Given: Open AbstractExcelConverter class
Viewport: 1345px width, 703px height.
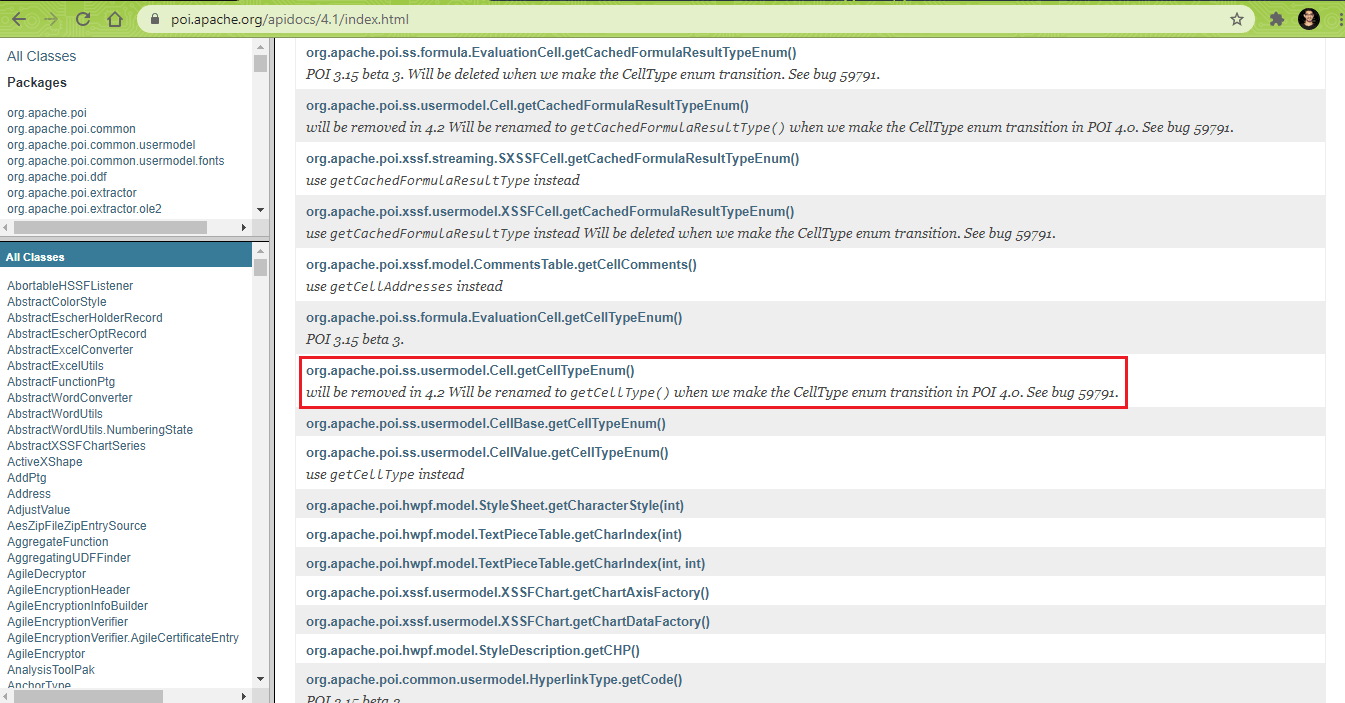Looking at the screenshot, I should [70, 350].
